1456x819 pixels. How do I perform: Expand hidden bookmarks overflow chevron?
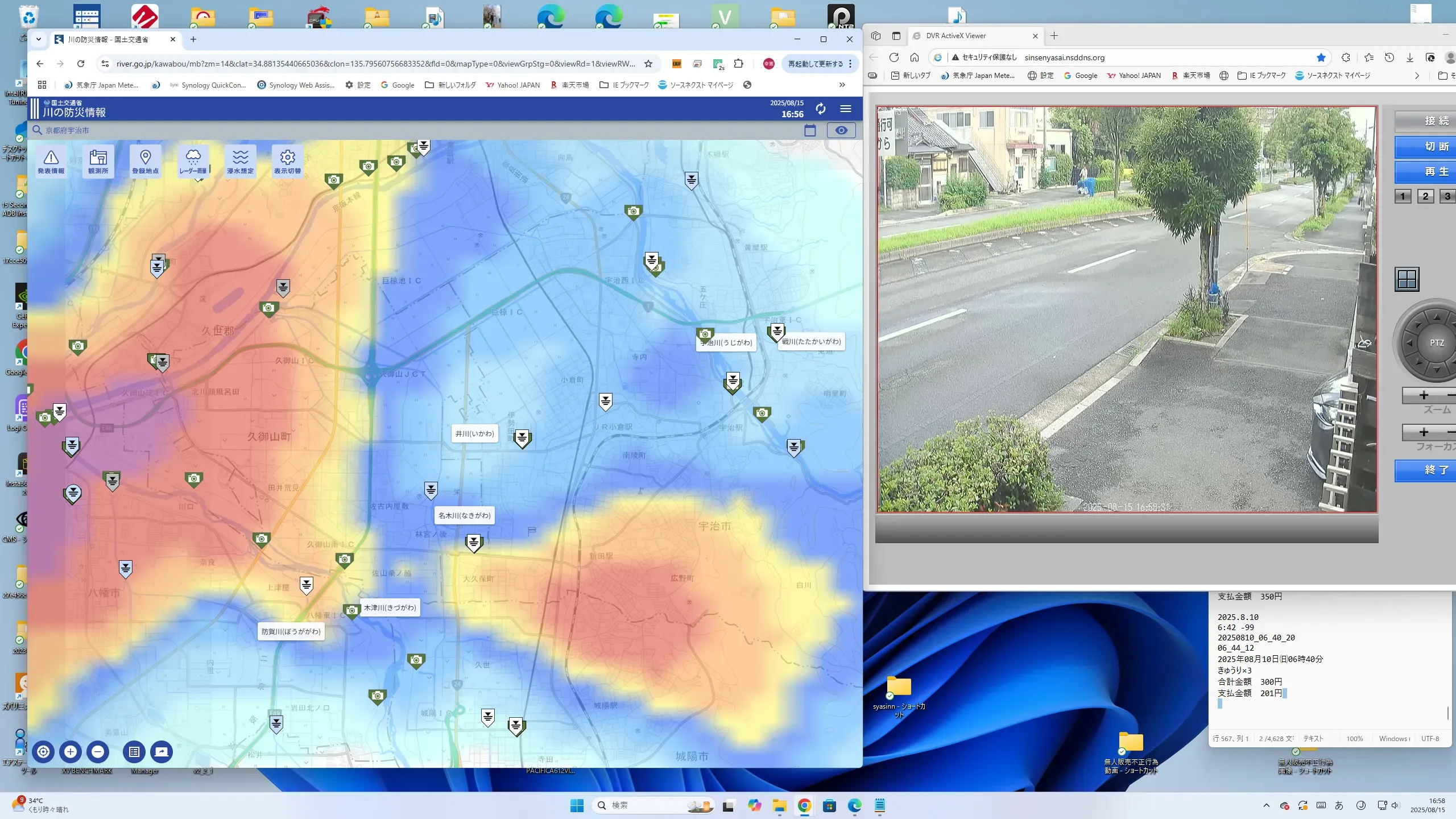(842, 85)
